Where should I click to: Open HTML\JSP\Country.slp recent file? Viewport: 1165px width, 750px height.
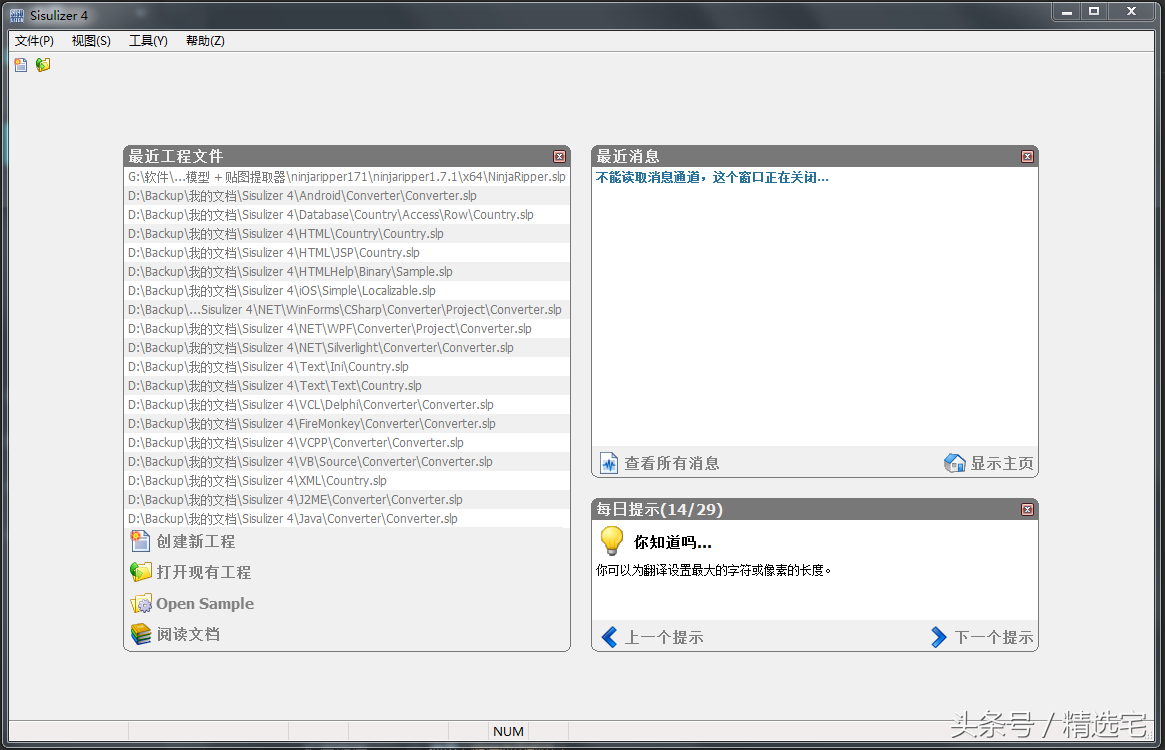347,253
